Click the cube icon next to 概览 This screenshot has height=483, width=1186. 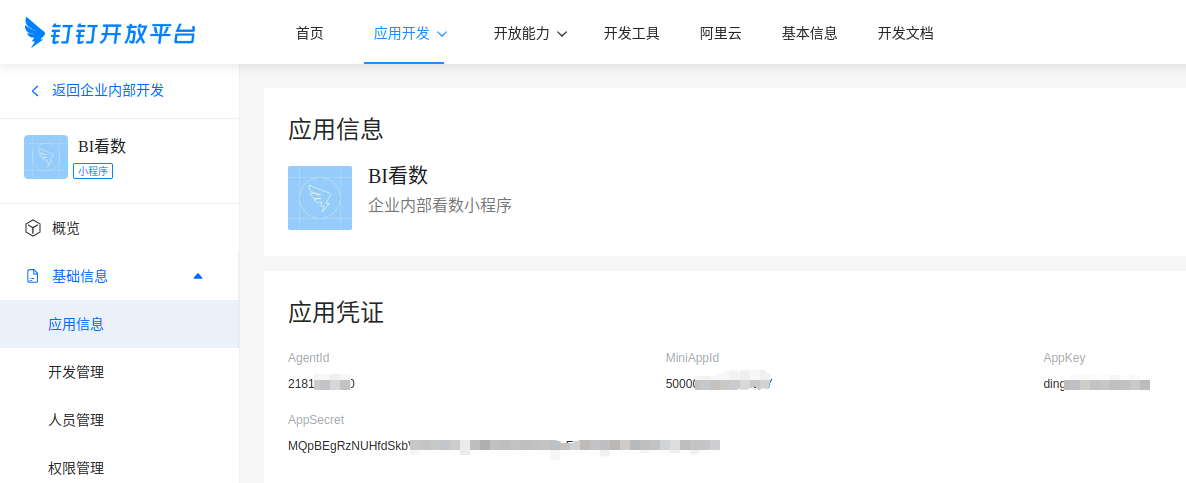33,228
